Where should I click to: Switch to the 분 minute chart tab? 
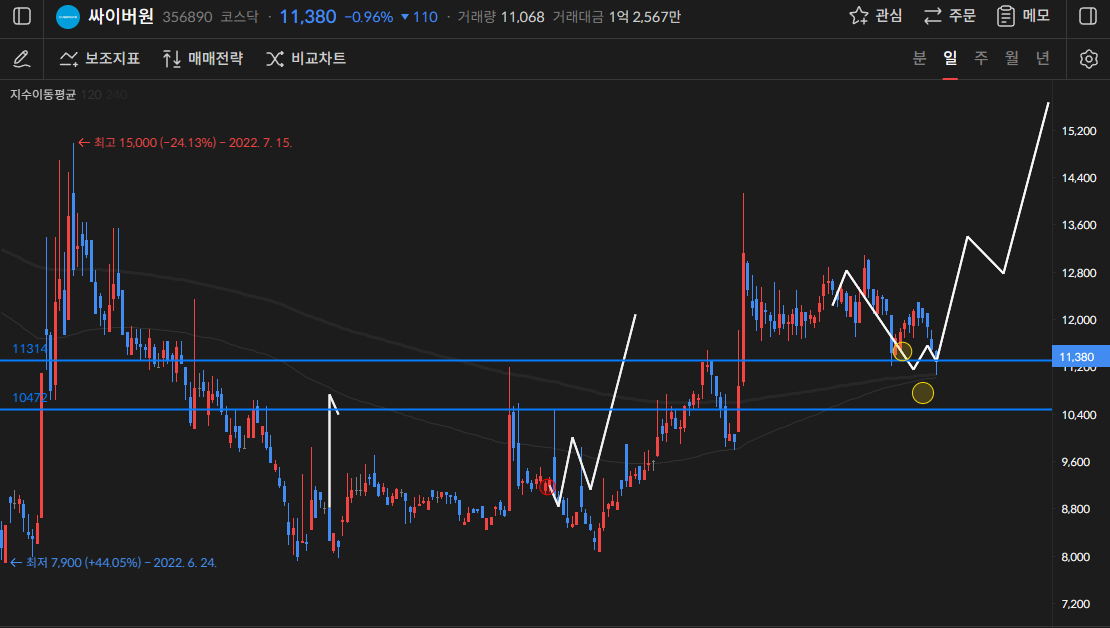click(919, 58)
